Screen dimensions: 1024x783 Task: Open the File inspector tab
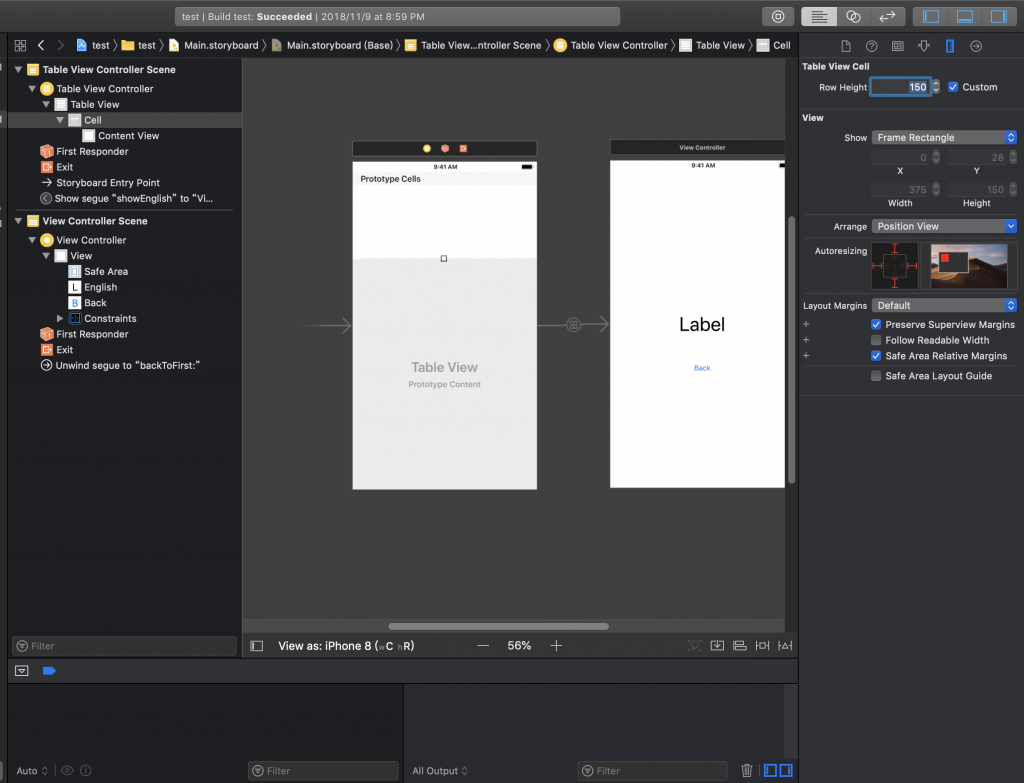coord(846,46)
